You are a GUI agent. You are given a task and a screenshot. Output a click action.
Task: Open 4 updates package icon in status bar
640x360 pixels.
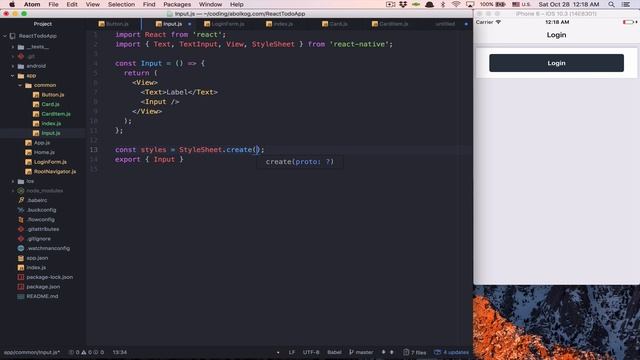pos(451,352)
